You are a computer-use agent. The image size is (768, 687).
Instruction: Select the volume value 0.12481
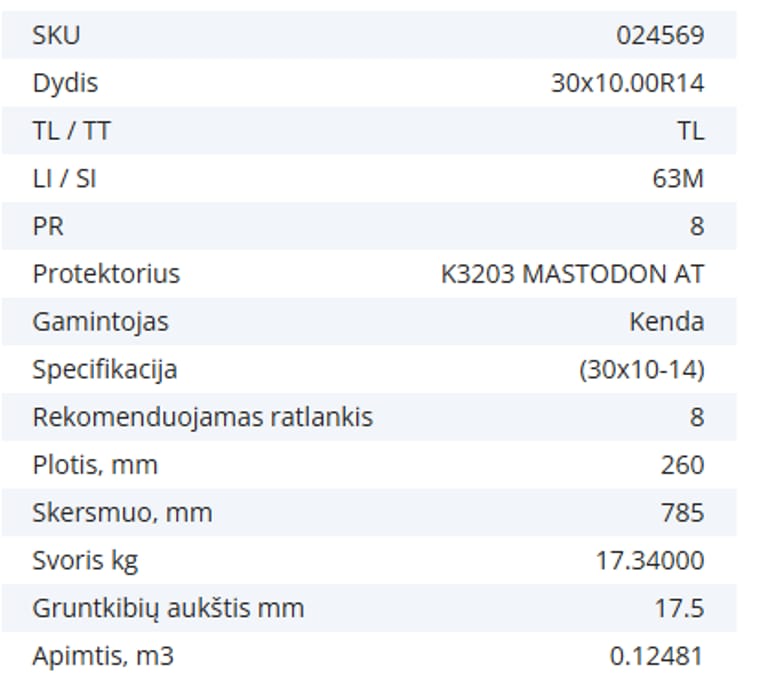click(x=656, y=657)
